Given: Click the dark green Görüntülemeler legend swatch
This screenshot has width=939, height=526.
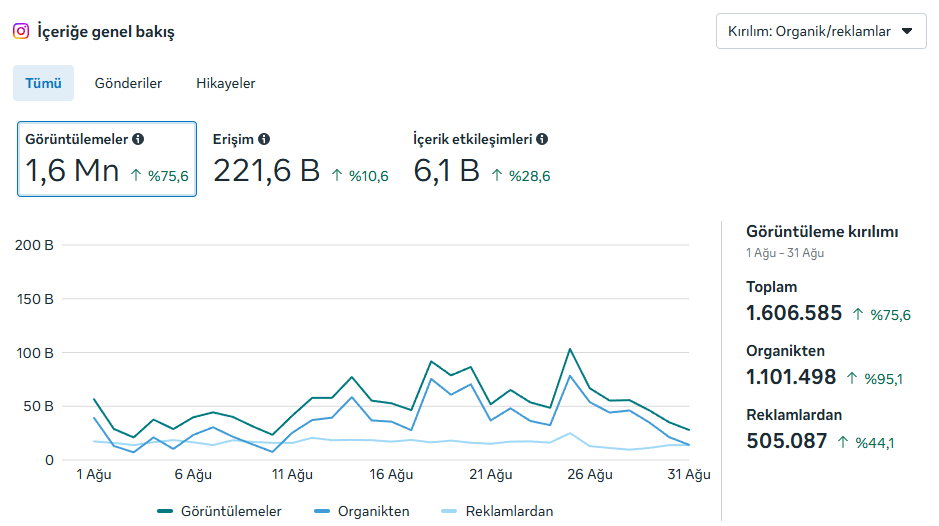Looking at the screenshot, I should [165, 511].
